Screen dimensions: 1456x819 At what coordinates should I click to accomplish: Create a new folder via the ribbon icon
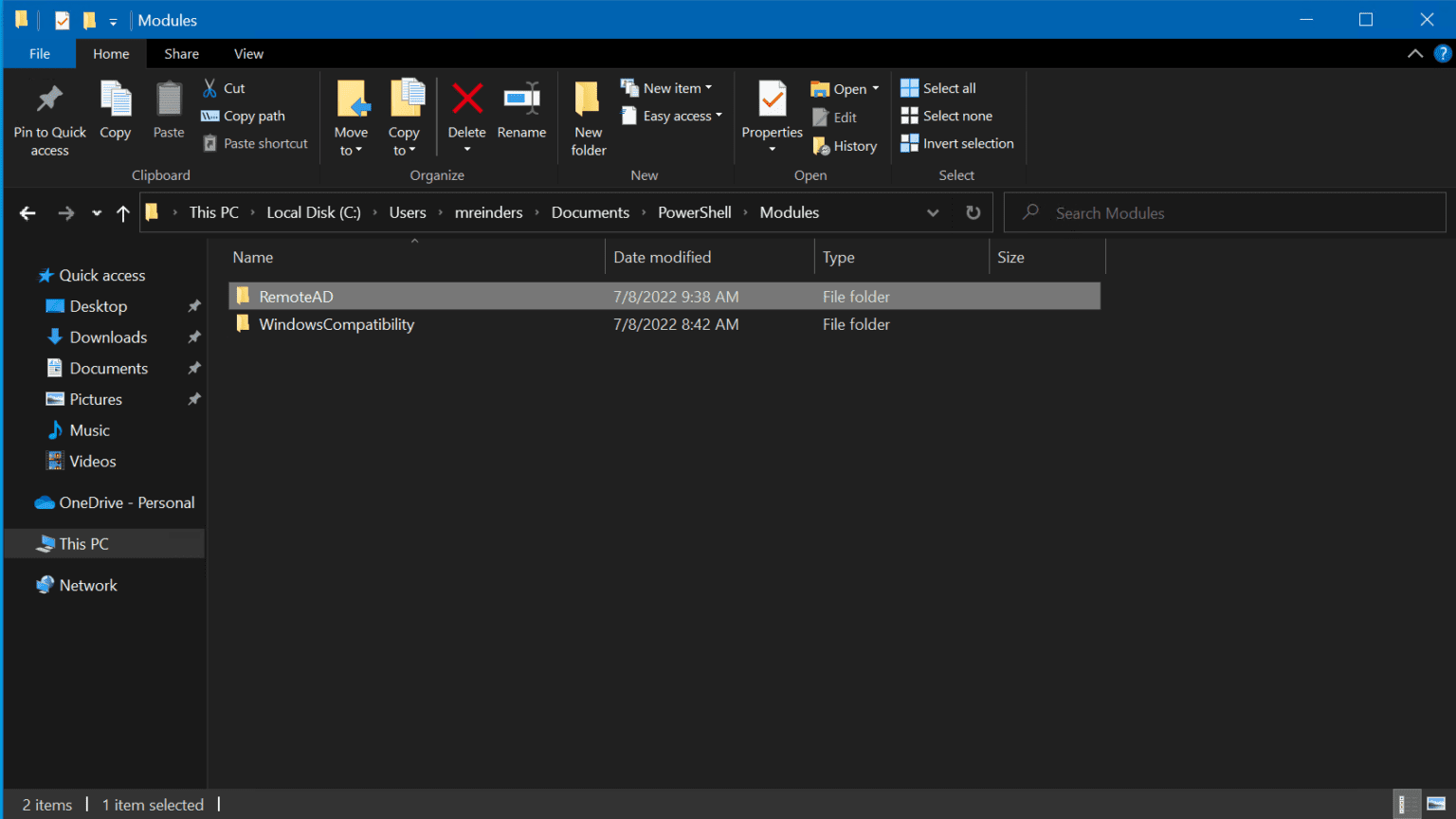[x=587, y=114]
